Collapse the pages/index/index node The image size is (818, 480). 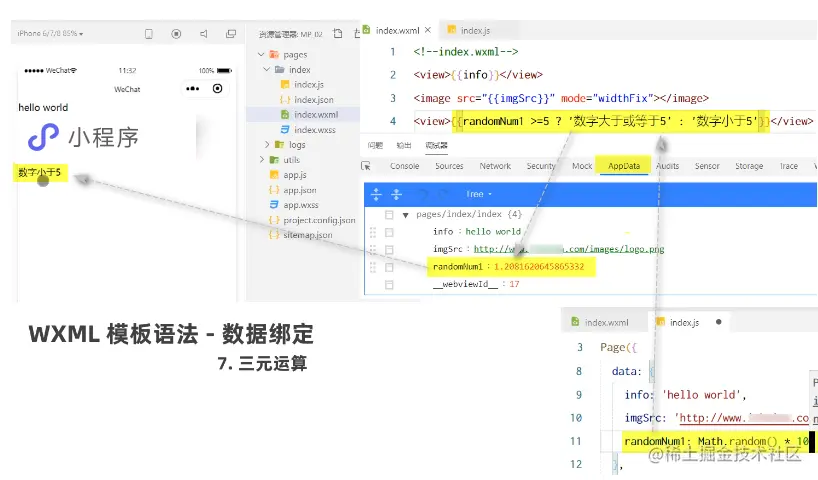coord(405,215)
